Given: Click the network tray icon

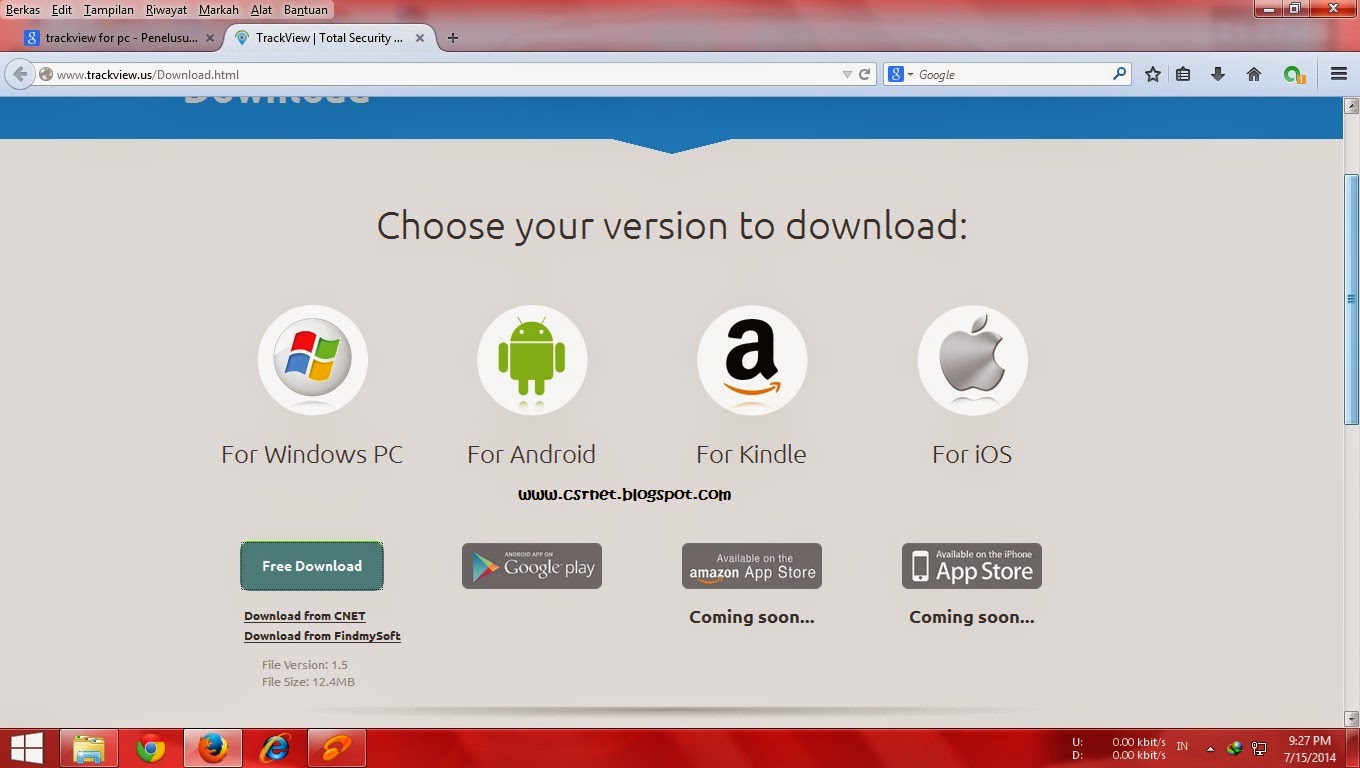Looking at the screenshot, I should (1260, 748).
